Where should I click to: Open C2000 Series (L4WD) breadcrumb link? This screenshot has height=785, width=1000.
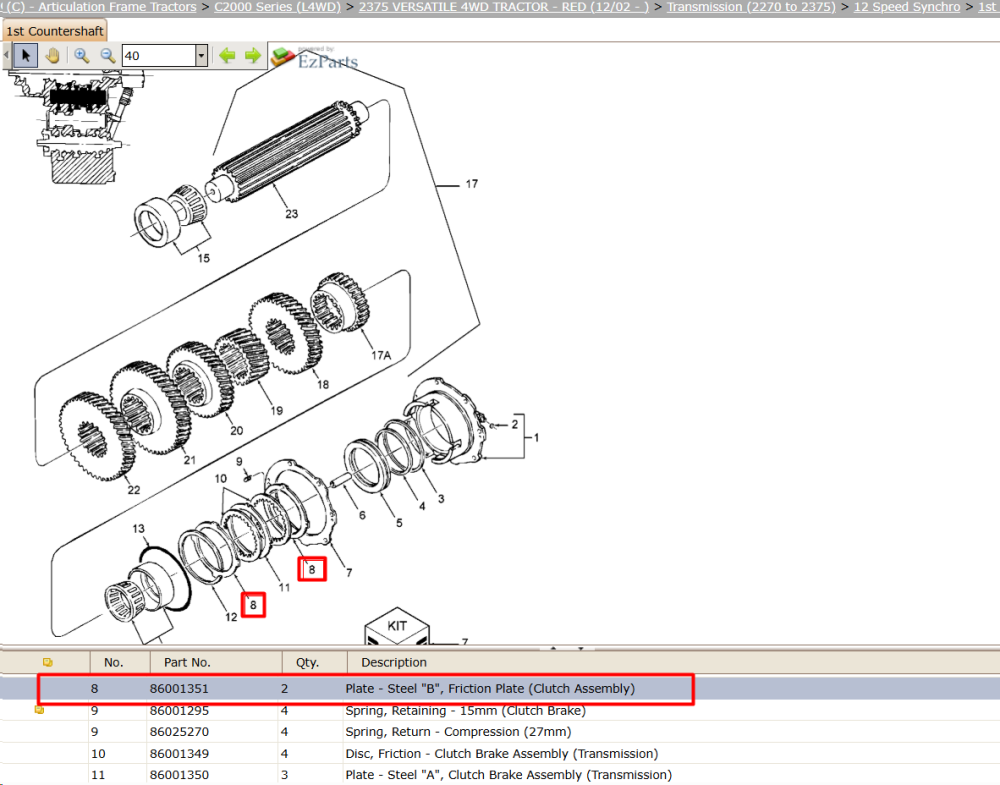pos(277,7)
